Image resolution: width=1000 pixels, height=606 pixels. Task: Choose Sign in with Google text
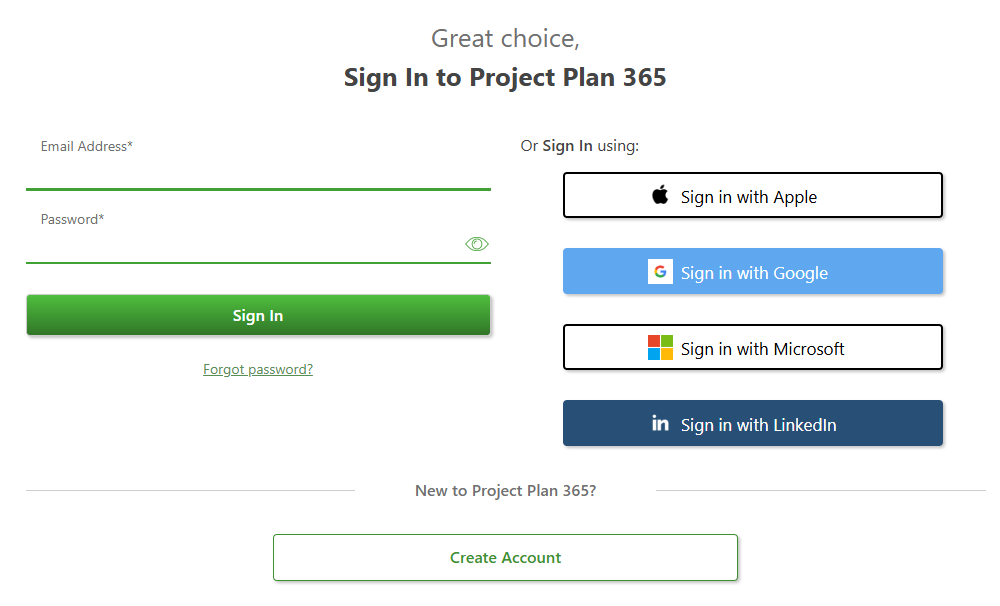754,273
